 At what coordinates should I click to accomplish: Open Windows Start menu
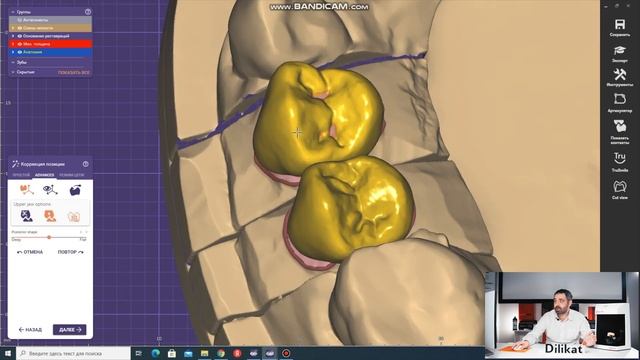point(8,353)
